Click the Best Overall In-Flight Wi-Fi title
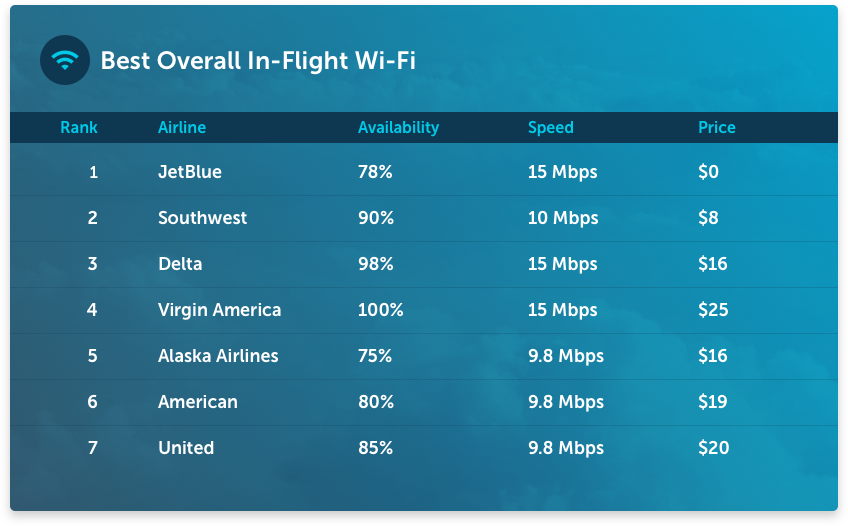Viewport: 848px width, 526px height. click(x=258, y=61)
